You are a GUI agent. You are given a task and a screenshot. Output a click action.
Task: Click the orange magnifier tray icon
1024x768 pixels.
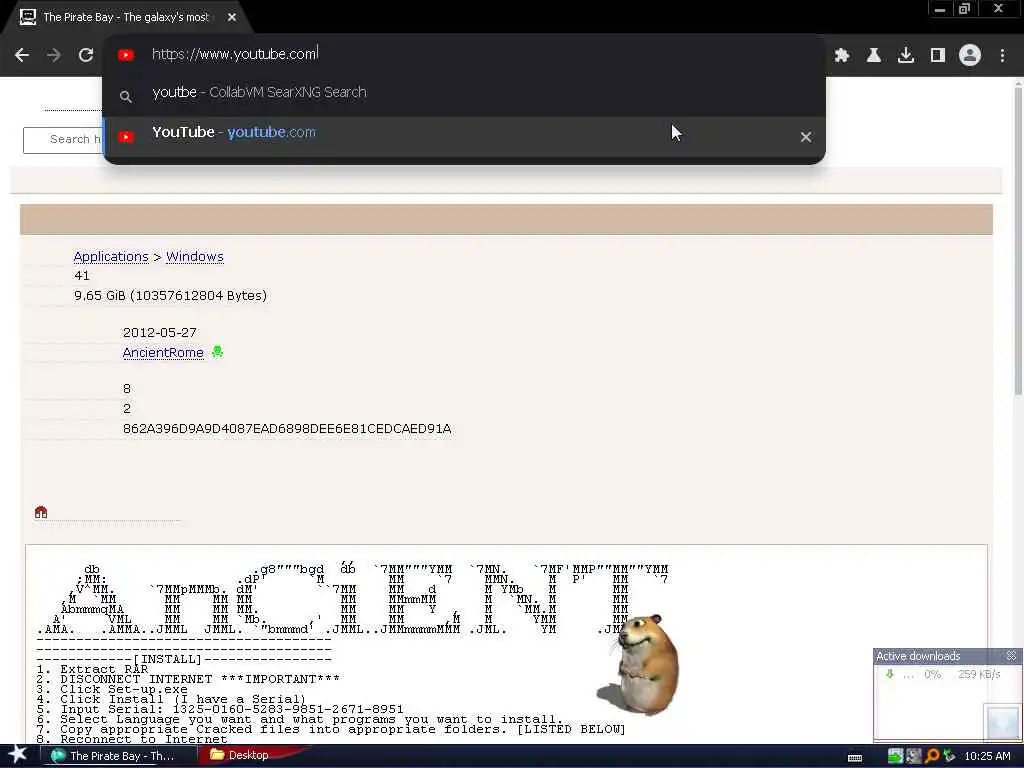(932, 756)
